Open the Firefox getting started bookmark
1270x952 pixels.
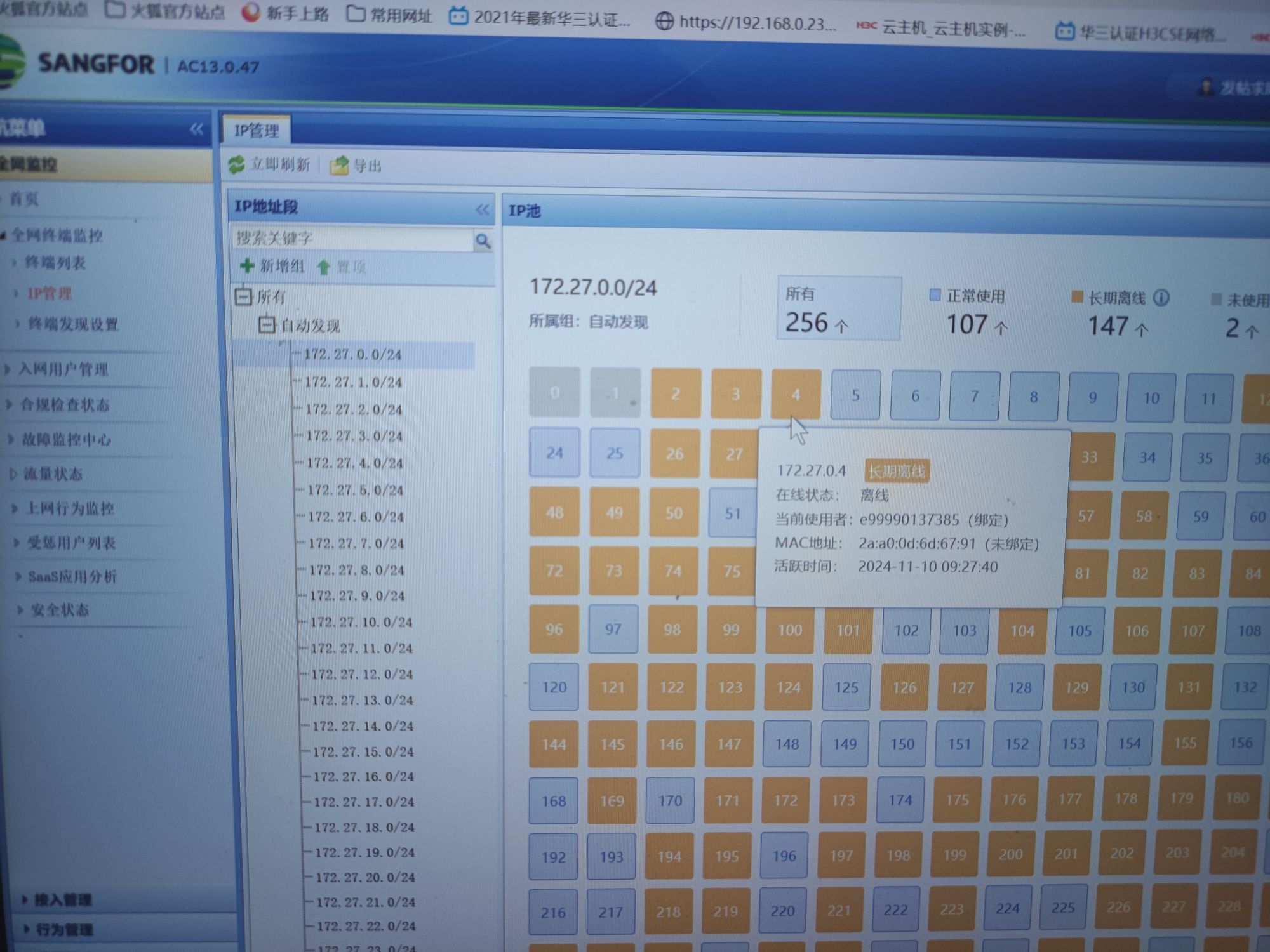[285, 13]
